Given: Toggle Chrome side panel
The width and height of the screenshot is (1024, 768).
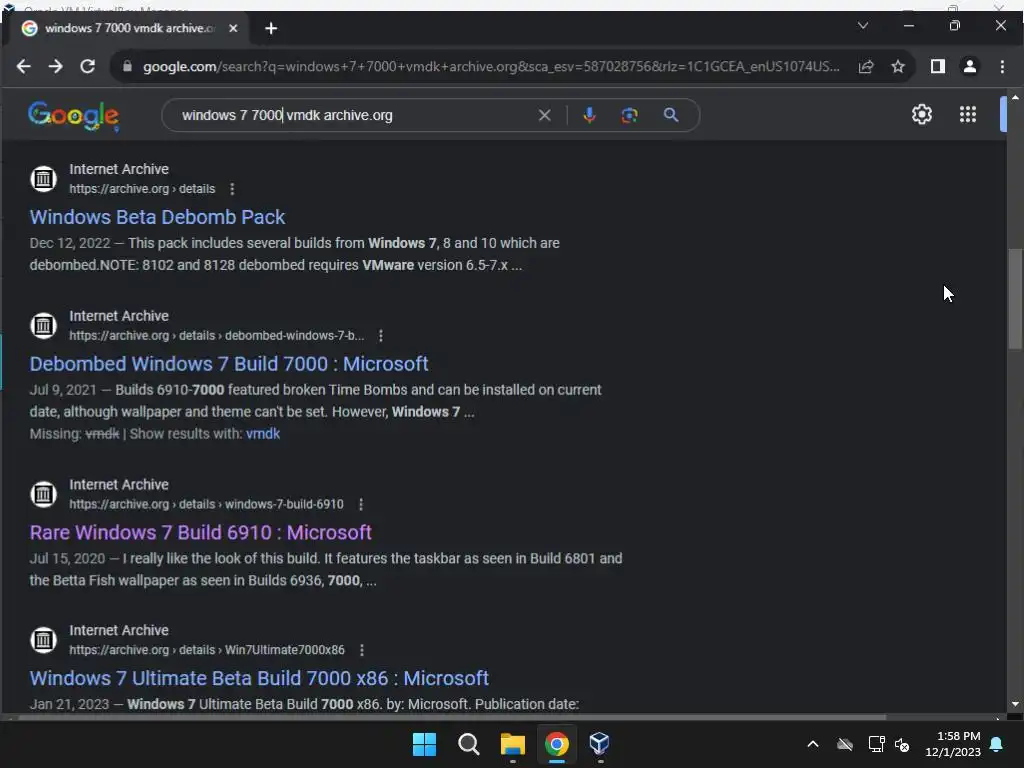Looking at the screenshot, I should point(938,67).
